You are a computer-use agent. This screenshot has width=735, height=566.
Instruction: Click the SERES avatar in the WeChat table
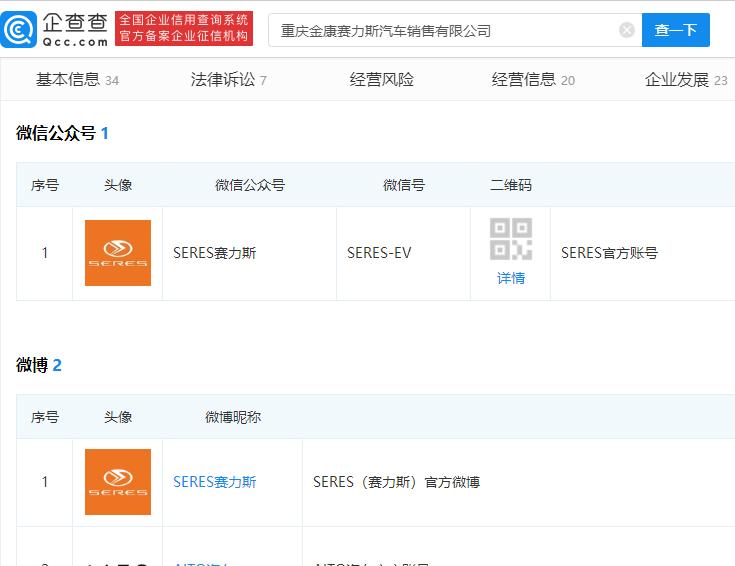(118, 253)
